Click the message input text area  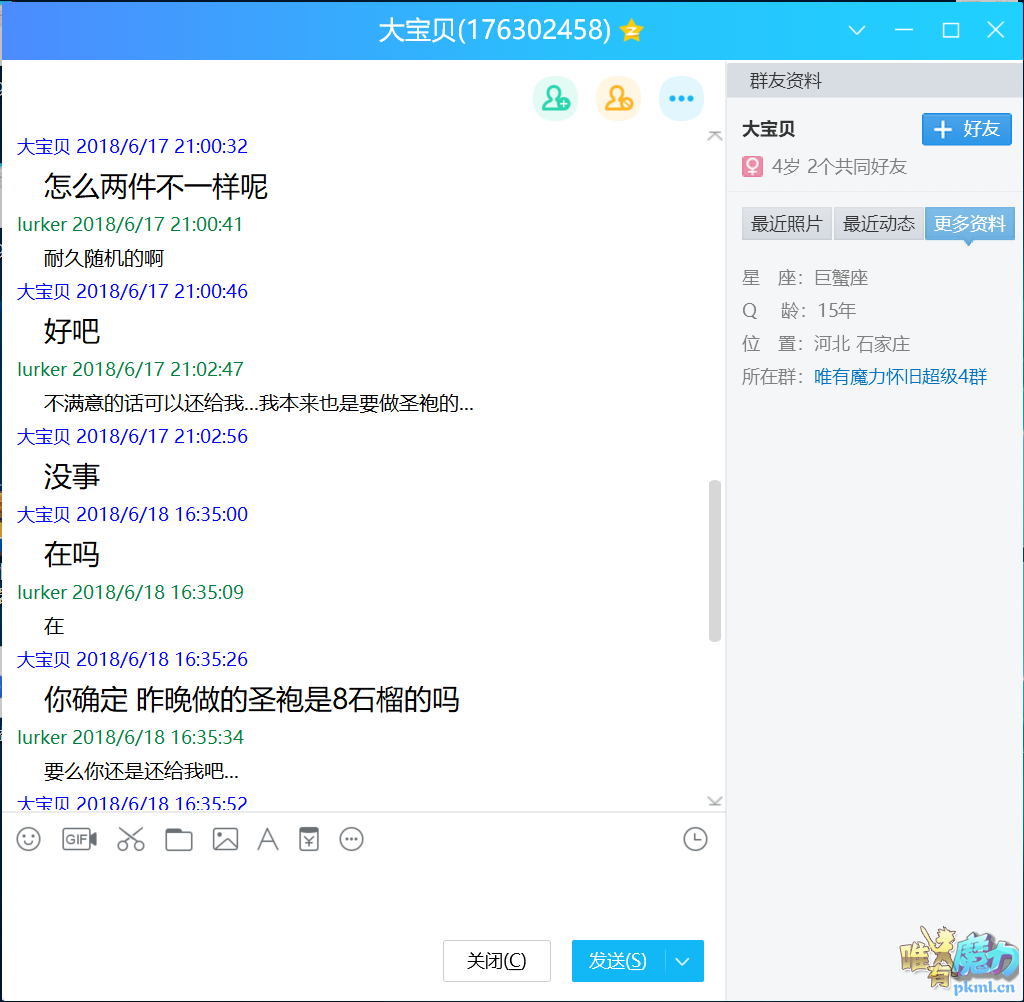pyautogui.click(x=360, y=895)
